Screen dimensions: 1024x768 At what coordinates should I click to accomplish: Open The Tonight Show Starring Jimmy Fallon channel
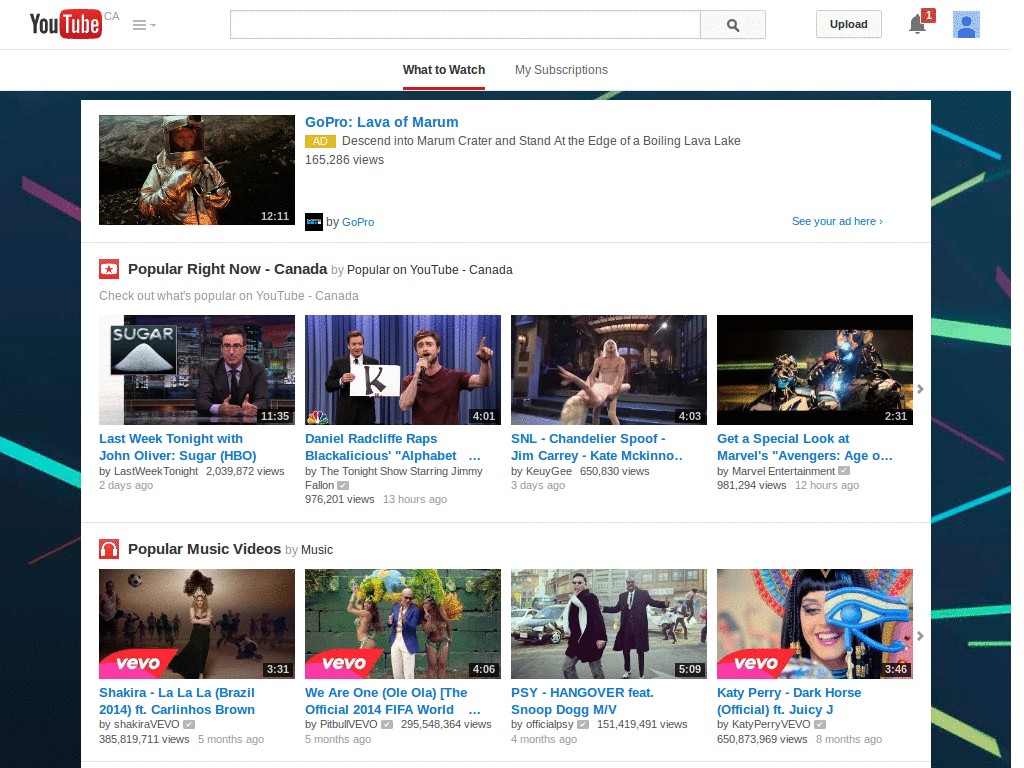[x=394, y=478]
